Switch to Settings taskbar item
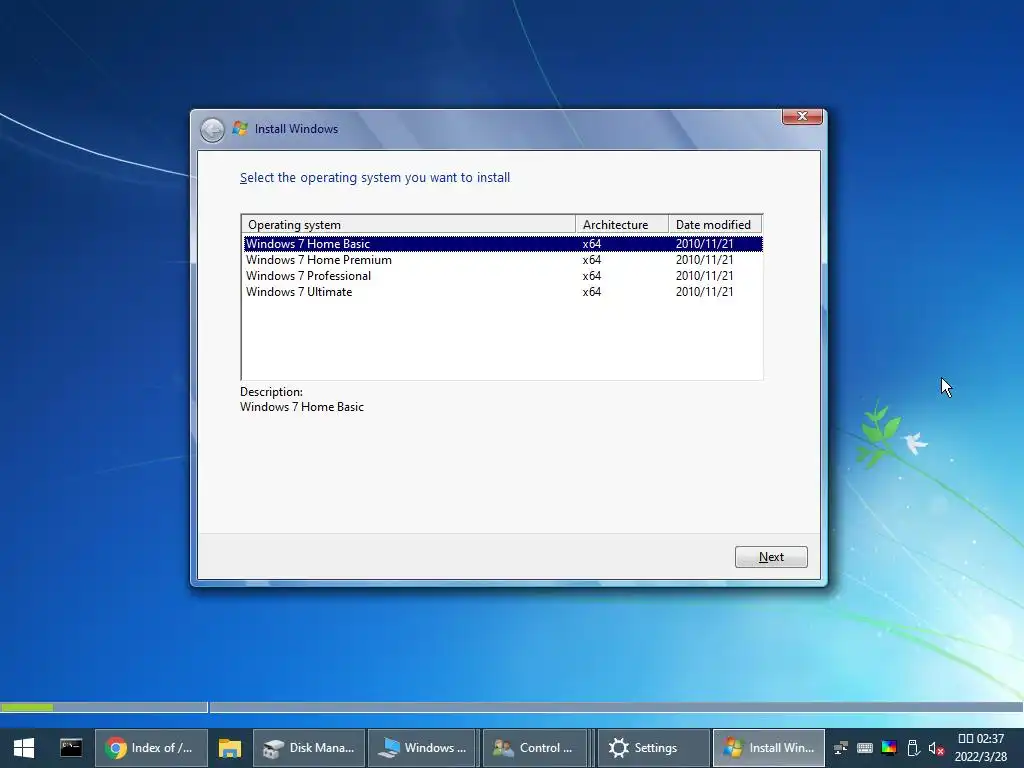The height and width of the screenshot is (768, 1024). coord(653,748)
